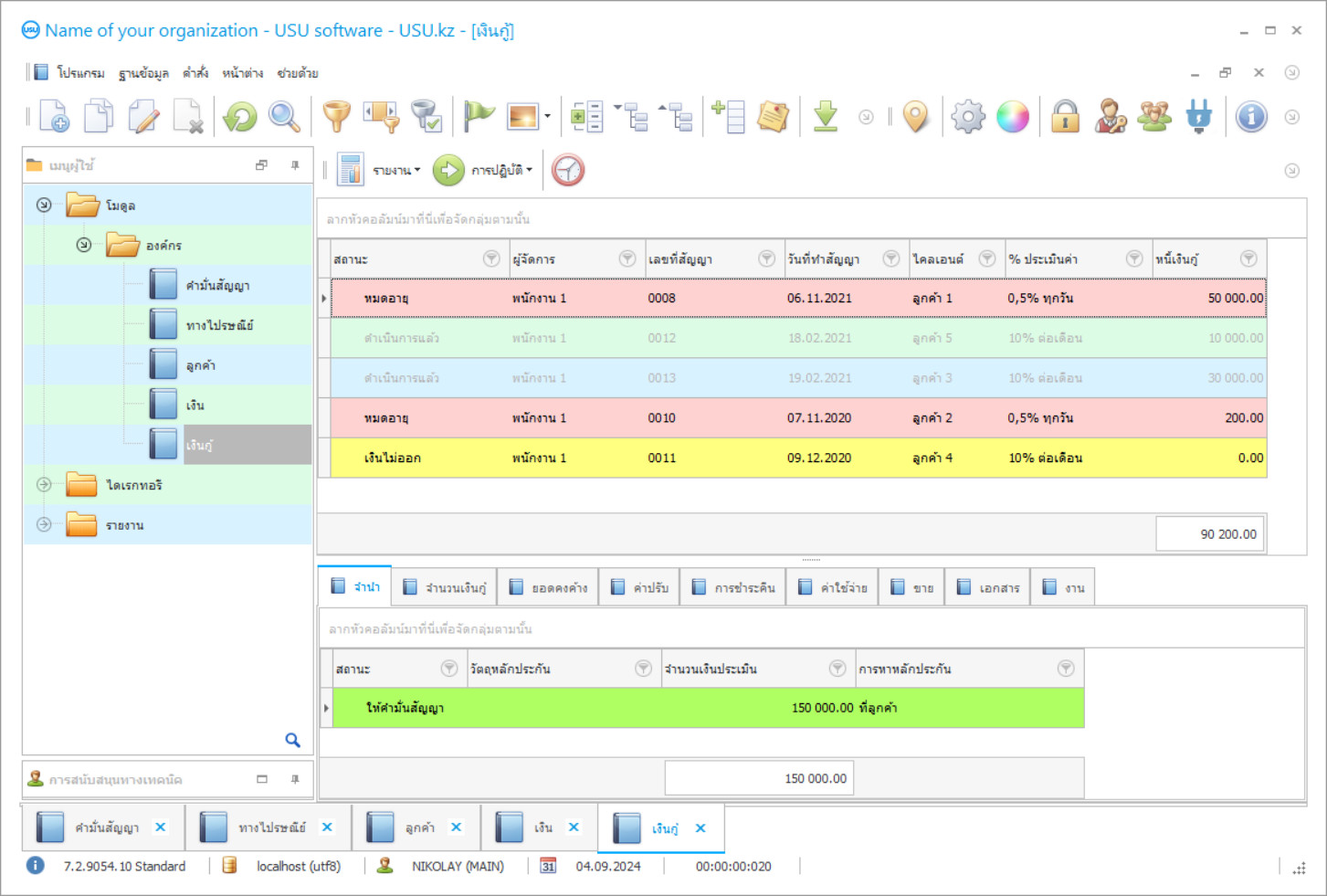Expand the ไดเรกทอรี folder
Screen dimensions: 1327x896
coord(44,485)
